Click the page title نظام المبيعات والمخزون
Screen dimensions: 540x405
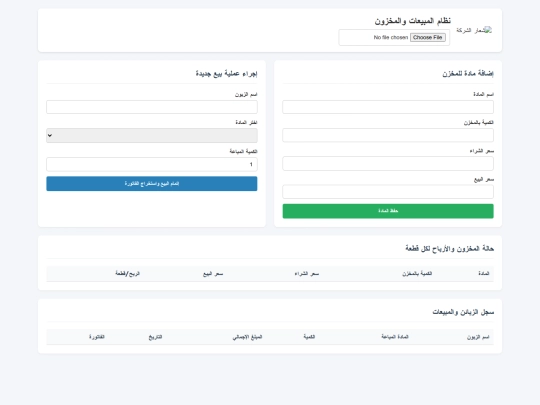(413, 21)
